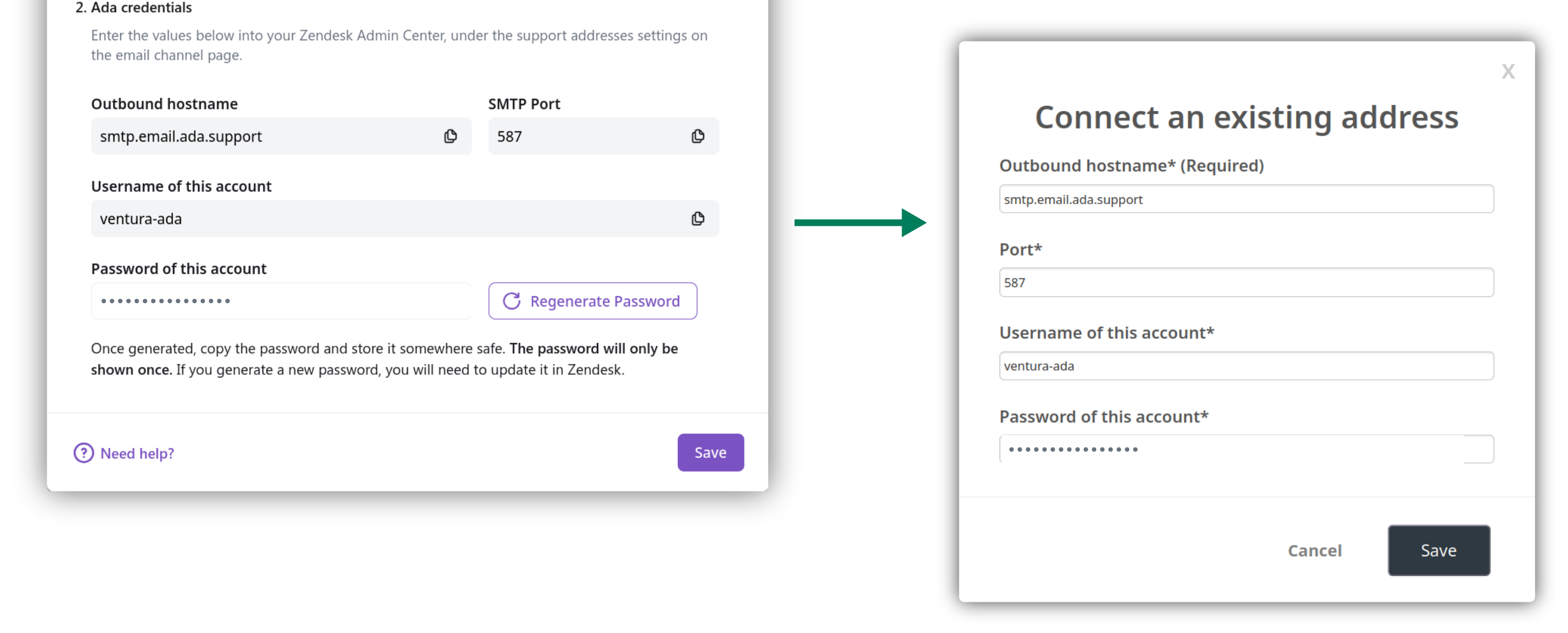Open the Need help? link

pos(137,454)
